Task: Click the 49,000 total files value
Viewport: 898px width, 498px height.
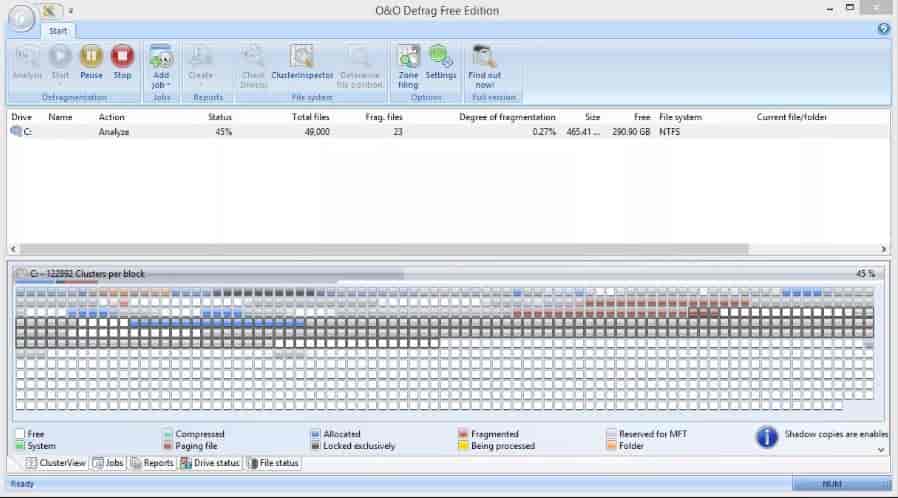Action: [317, 132]
